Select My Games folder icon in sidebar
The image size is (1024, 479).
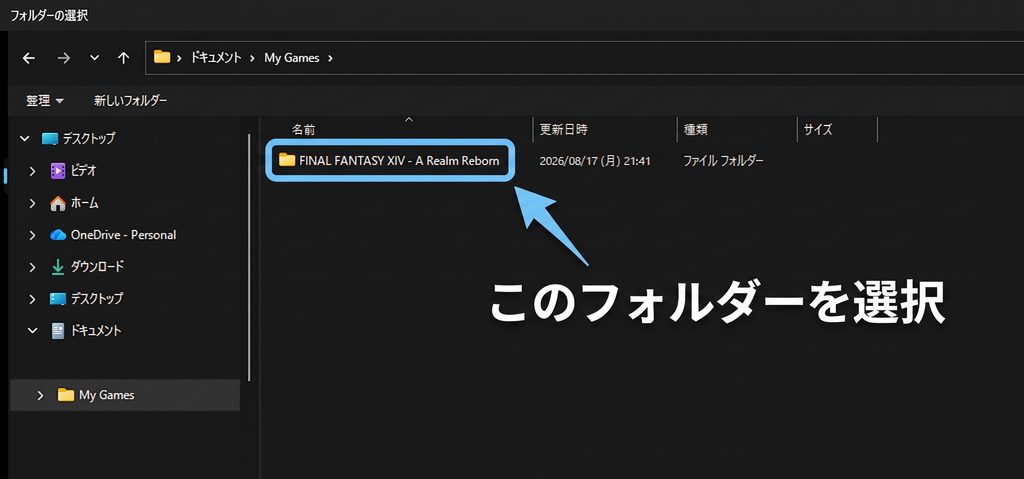click(65, 395)
